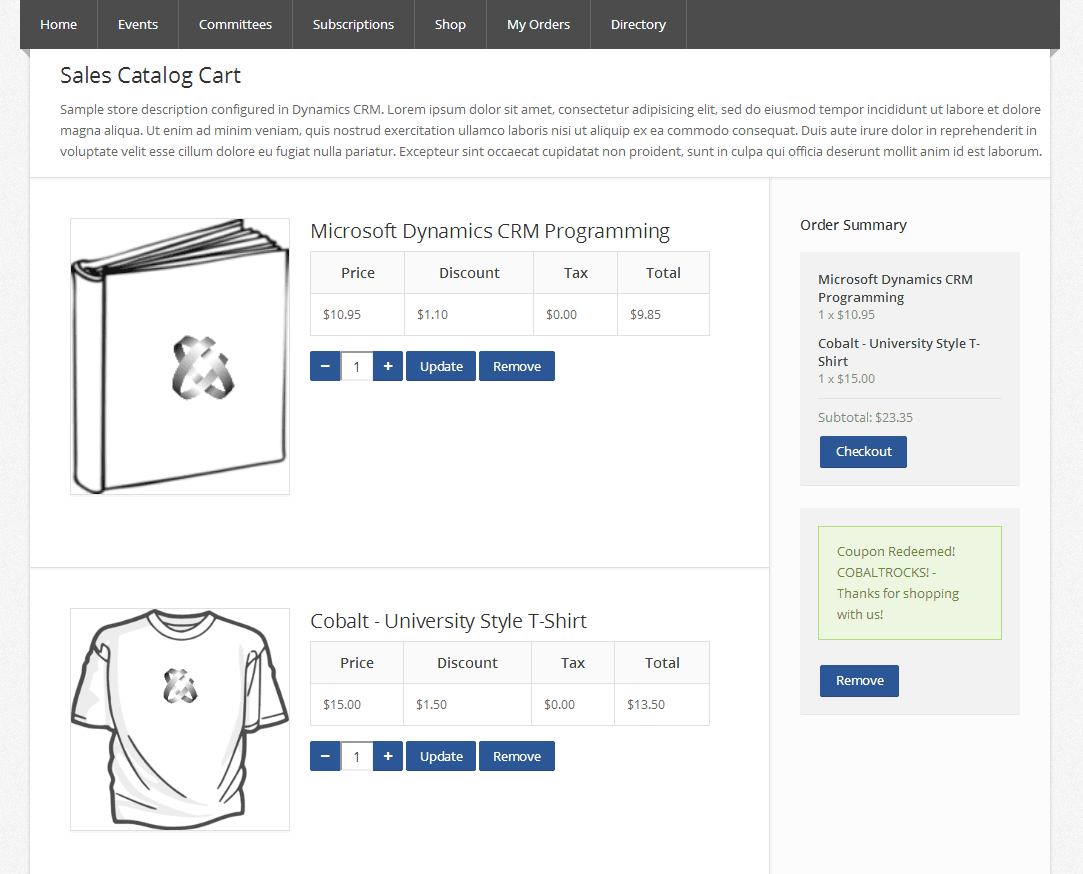
Task: Remove Microsoft Dynamics CRM Programming from cart
Action: pos(517,366)
